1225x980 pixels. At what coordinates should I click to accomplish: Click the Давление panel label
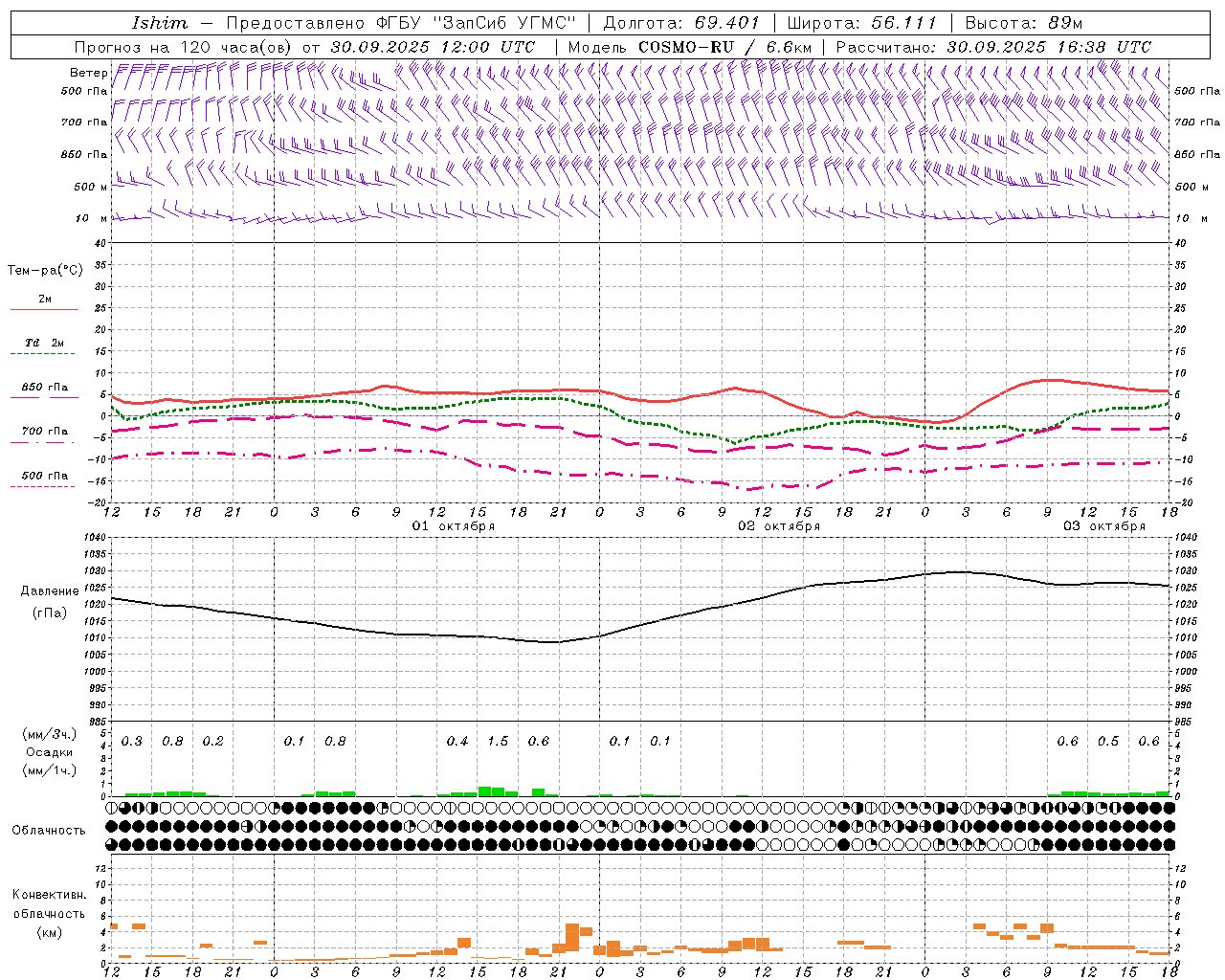click(x=50, y=591)
